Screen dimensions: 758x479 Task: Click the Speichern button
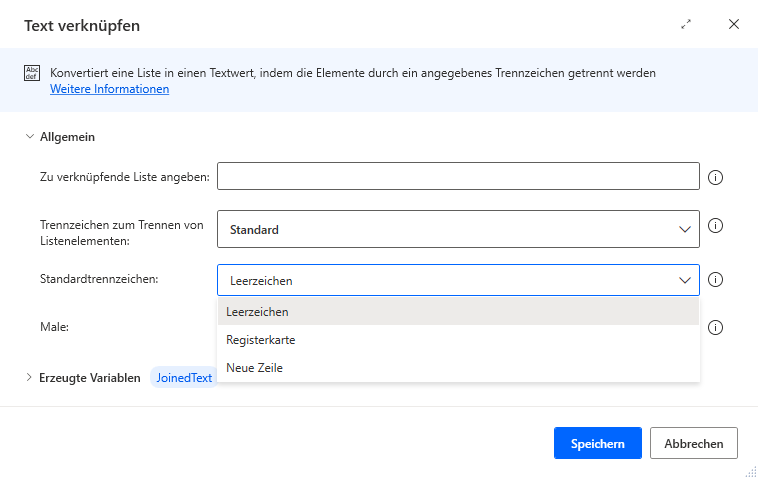pos(598,443)
